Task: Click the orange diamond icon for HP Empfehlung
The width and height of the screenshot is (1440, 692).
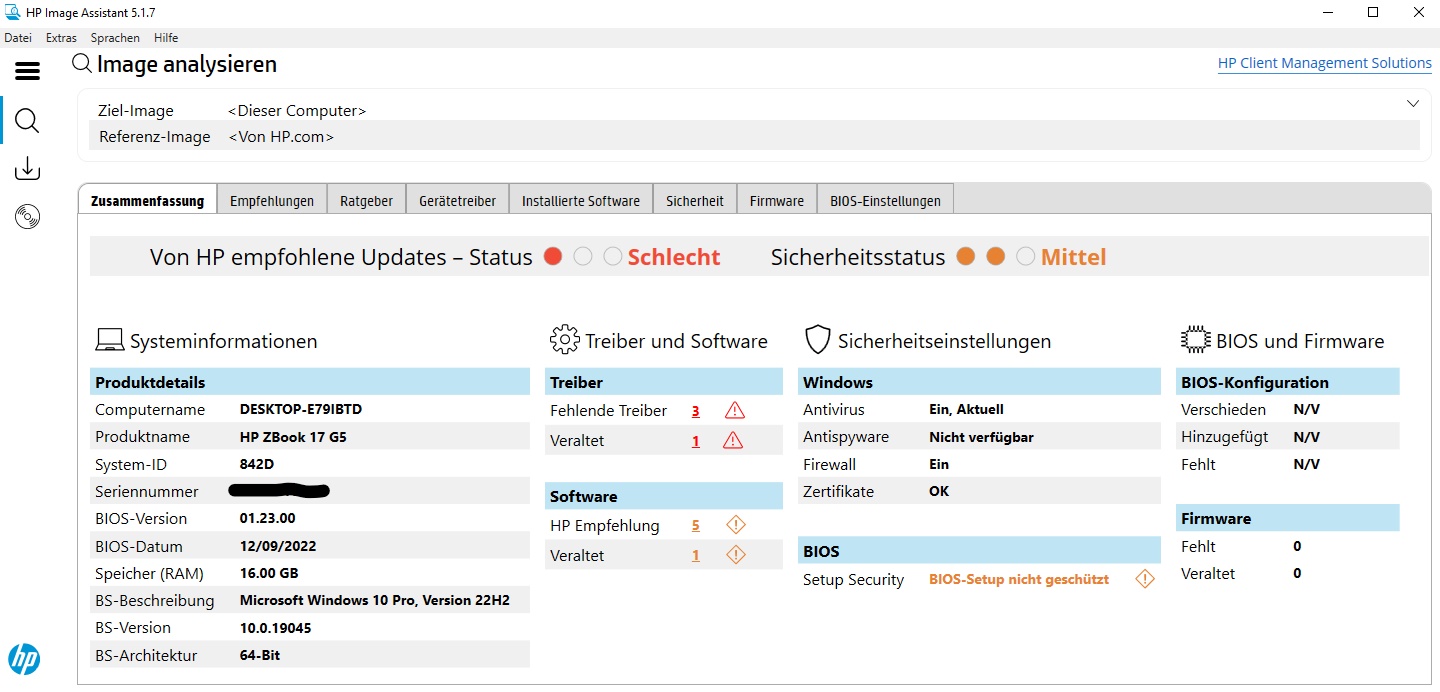Action: coord(736,525)
